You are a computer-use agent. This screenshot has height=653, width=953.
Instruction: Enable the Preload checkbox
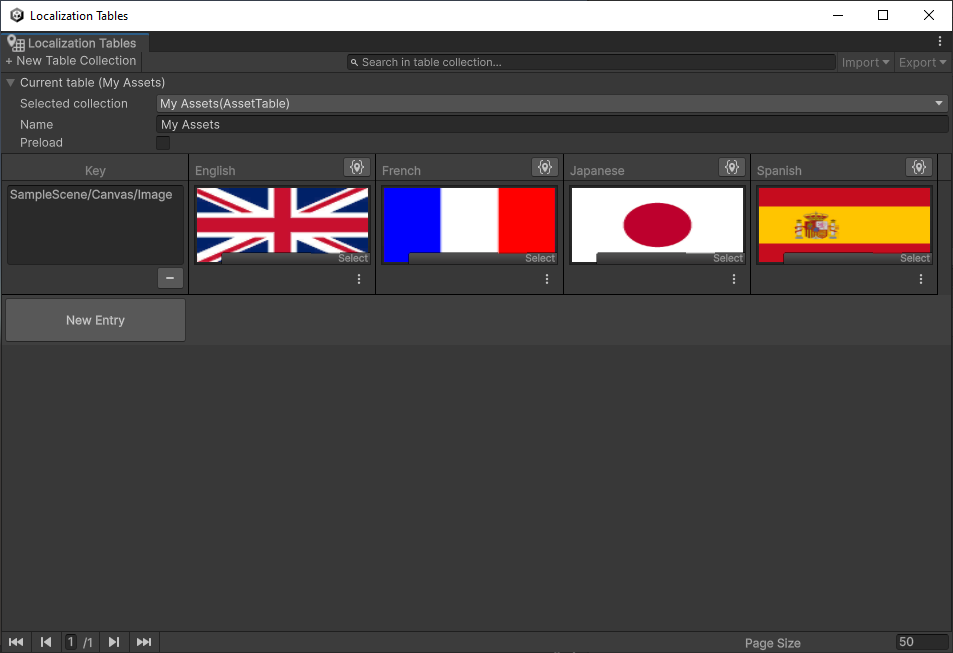[x=163, y=143]
